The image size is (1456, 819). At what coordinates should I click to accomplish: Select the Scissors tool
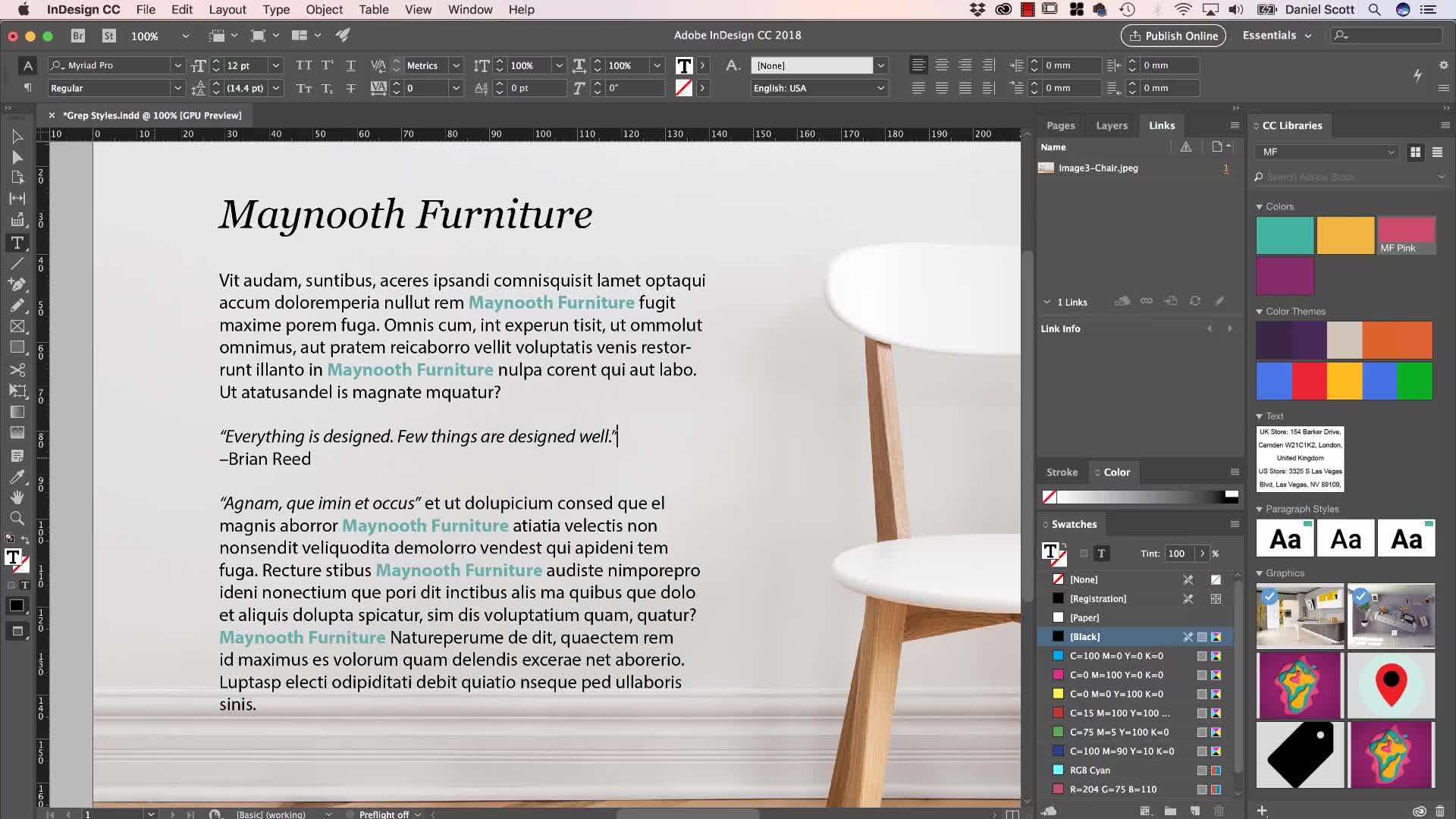pos(17,370)
